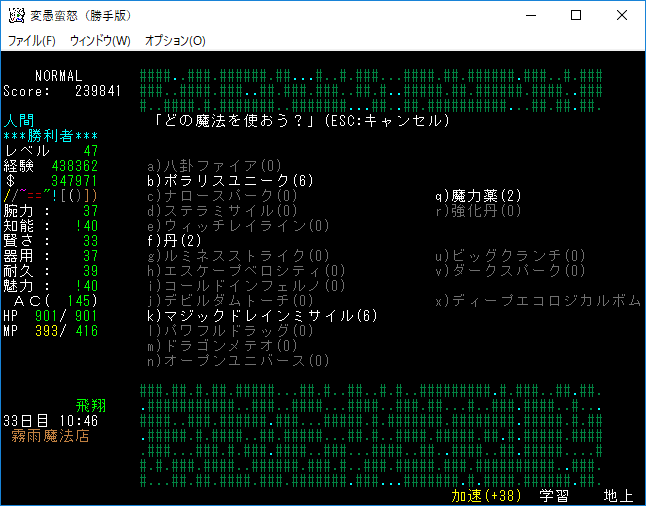
Task: Open the オプション(O) menu
Action: [x=175, y=41]
